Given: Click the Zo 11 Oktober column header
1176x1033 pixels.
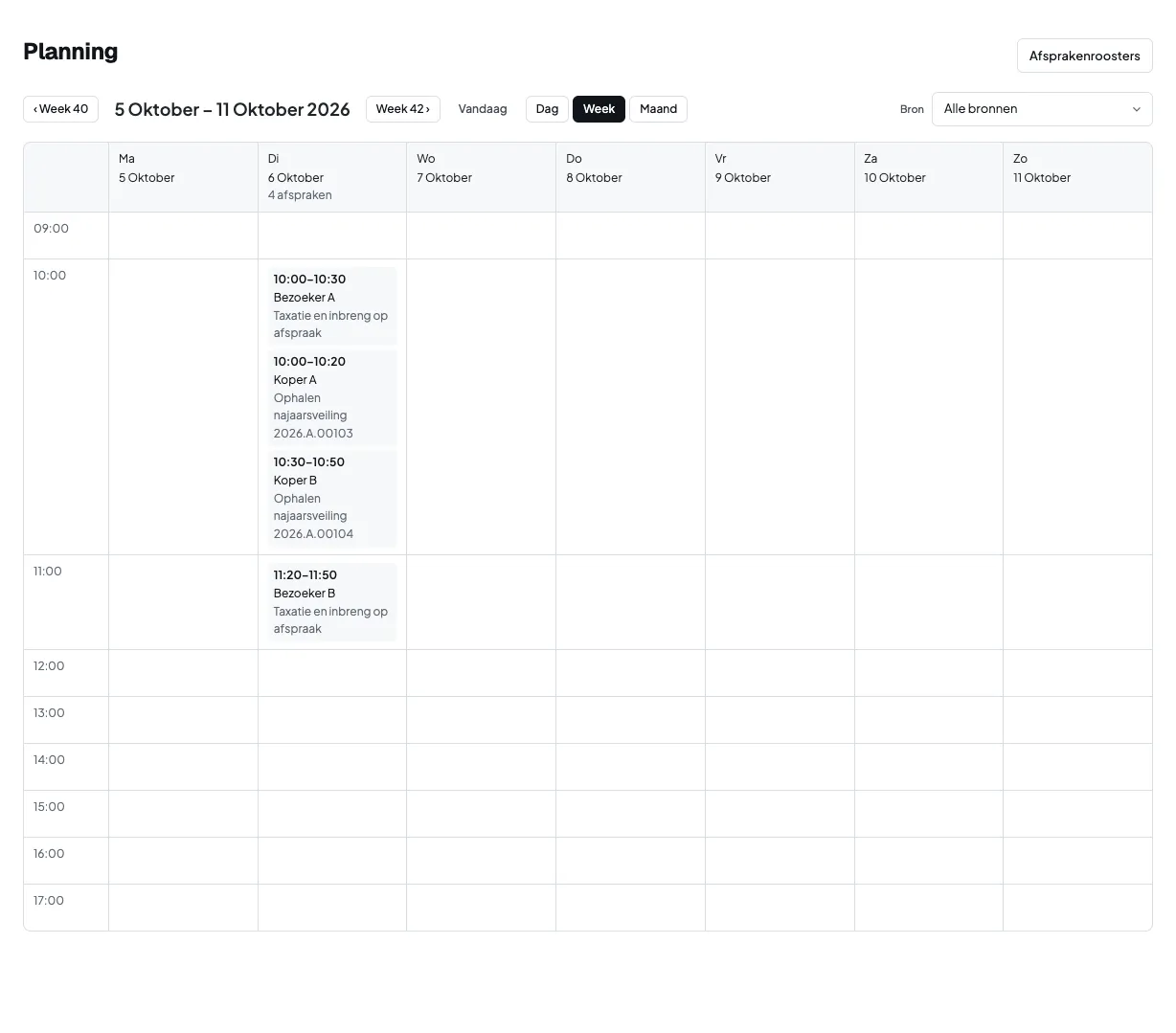Looking at the screenshot, I should tap(1077, 177).
